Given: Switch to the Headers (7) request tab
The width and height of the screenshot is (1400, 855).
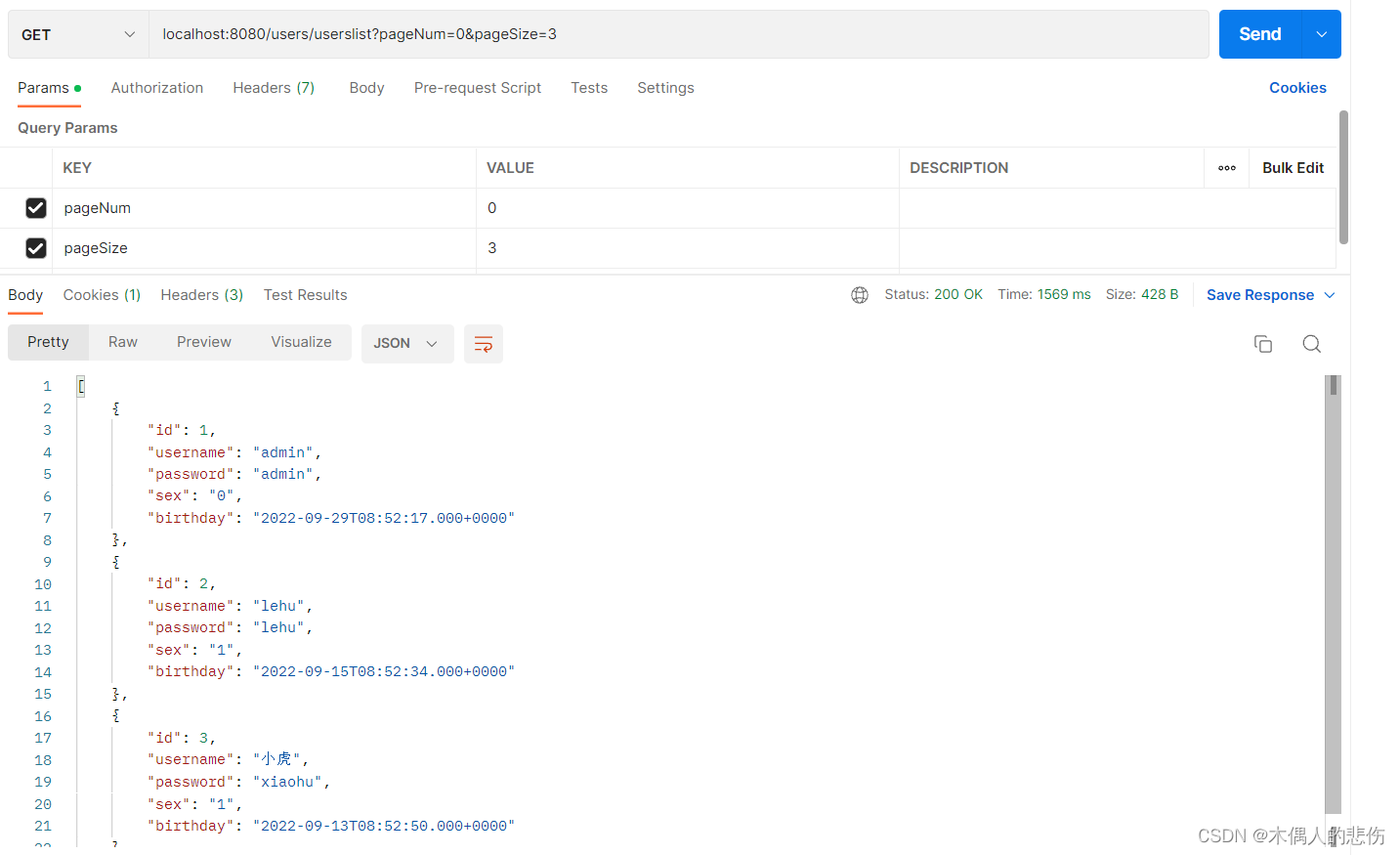Looking at the screenshot, I should (274, 87).
